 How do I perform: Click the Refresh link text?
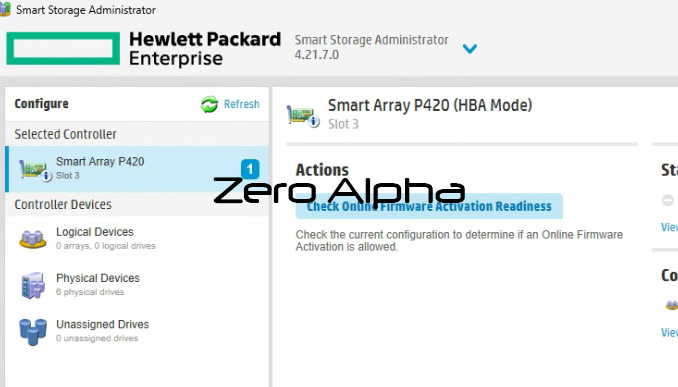(241, 104)
